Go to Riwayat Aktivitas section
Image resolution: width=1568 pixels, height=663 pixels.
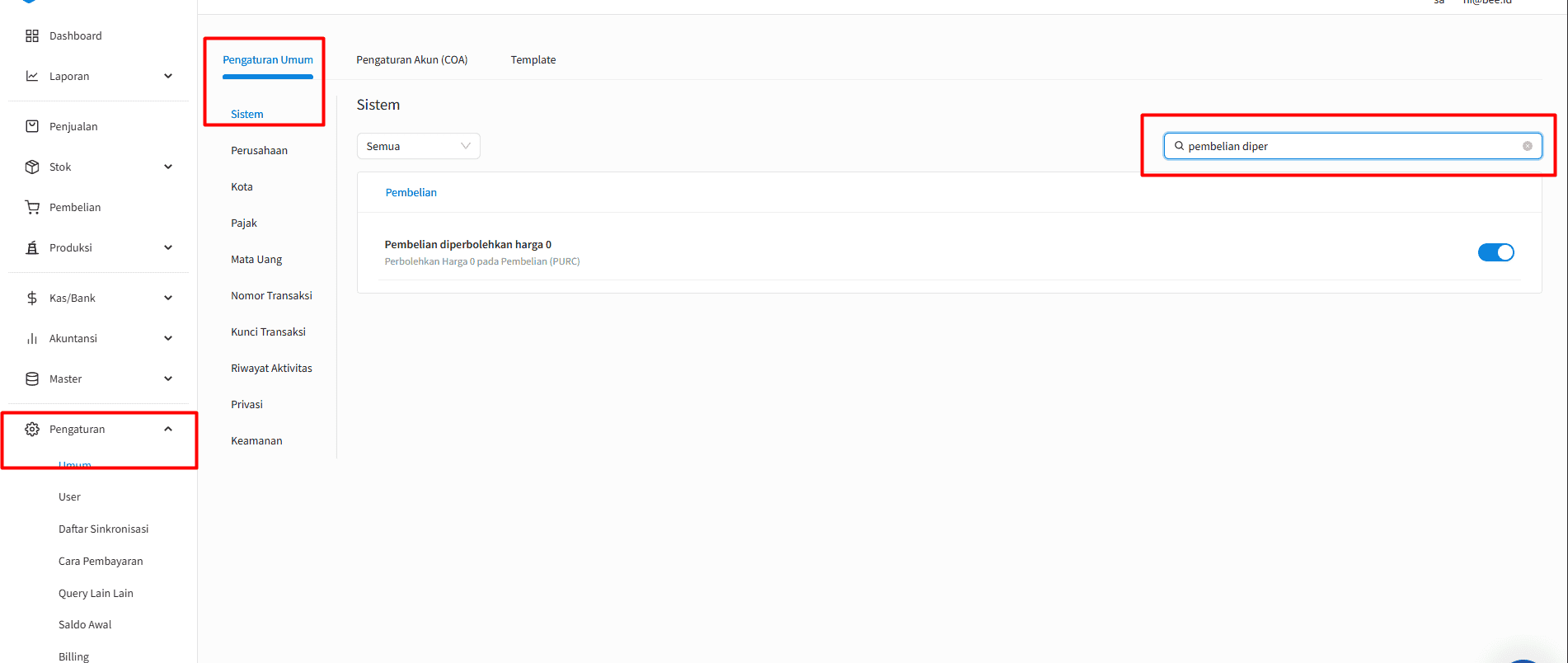point(271,368)
